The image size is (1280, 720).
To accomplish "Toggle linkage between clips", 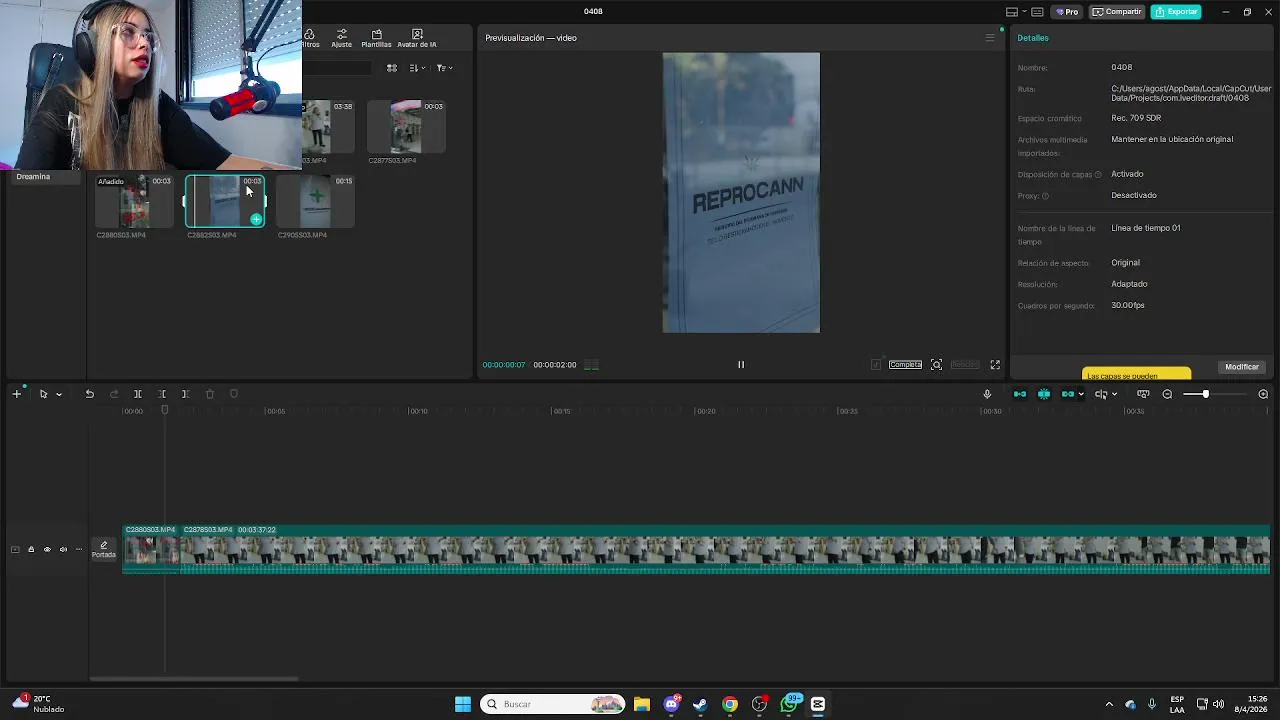I will (x=1068, y=394).
